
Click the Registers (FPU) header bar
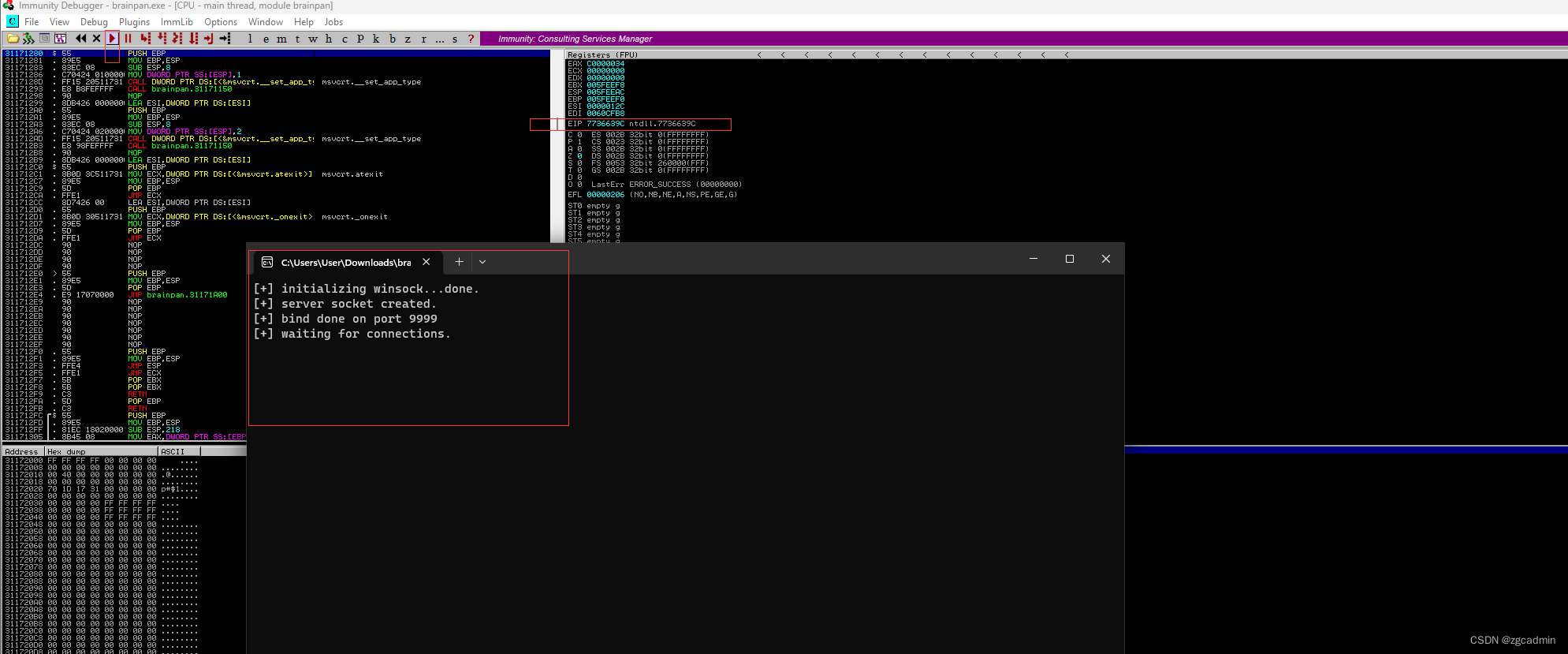click(1067, 54)
